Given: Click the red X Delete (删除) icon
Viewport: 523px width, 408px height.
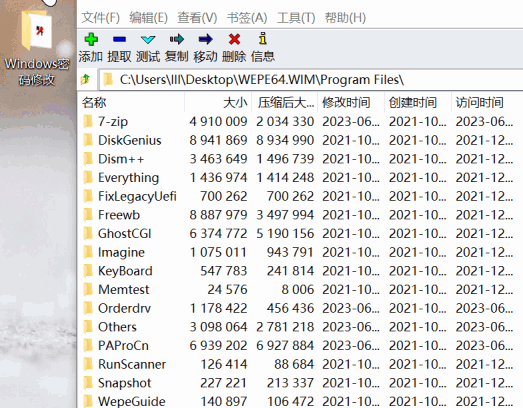Looking at the screenshot, I should coord(234,39).
